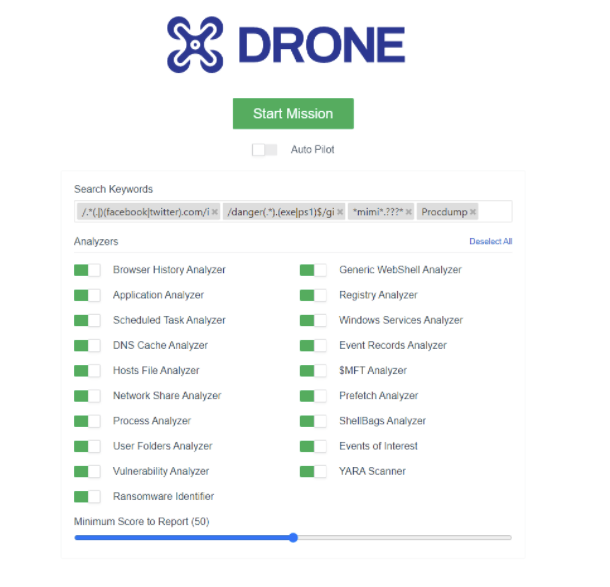
Task: Turn off Network Share Analyzer
Action: pyautogui.click(x=87, y=396)
